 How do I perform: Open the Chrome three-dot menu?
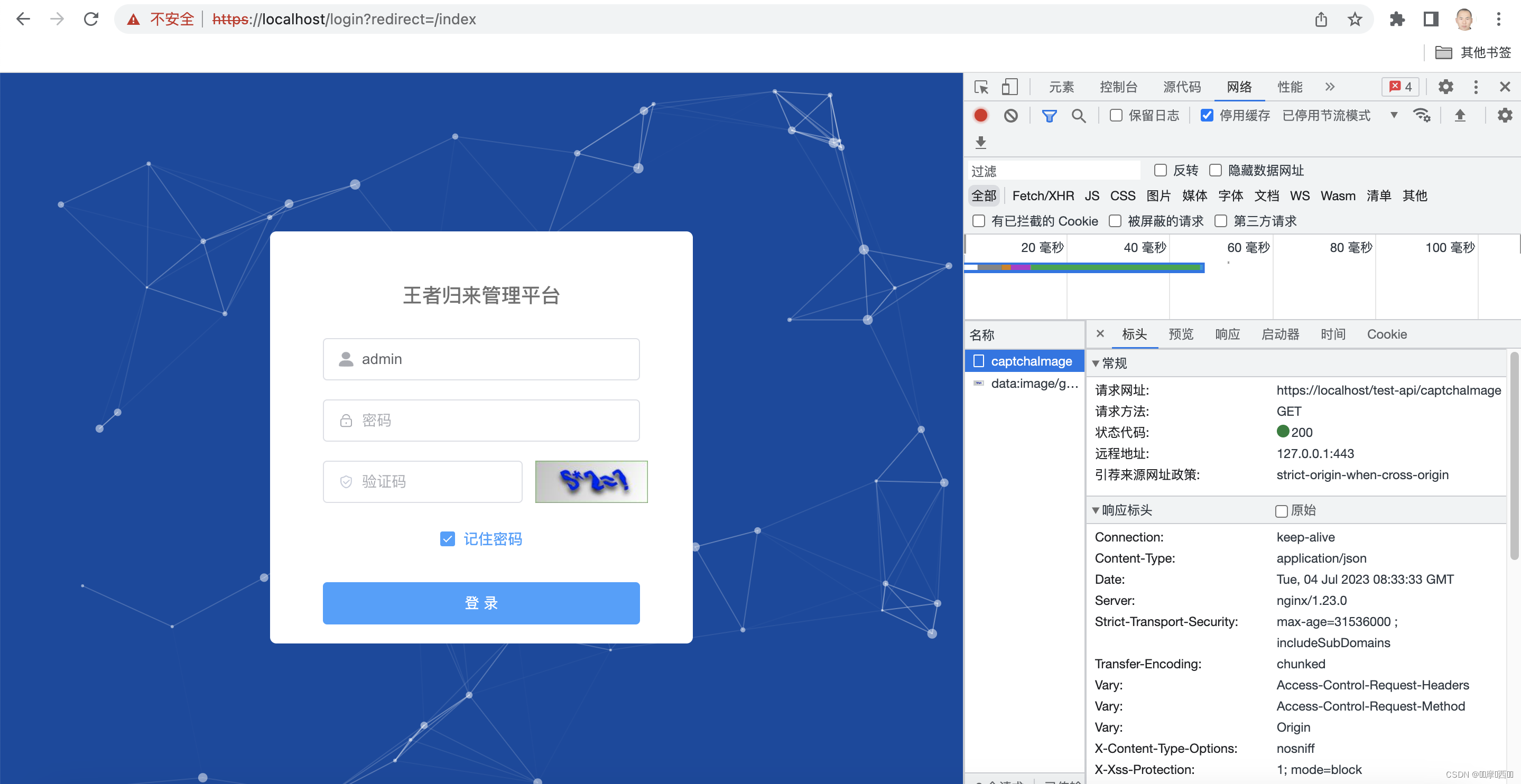point(1499,20)
